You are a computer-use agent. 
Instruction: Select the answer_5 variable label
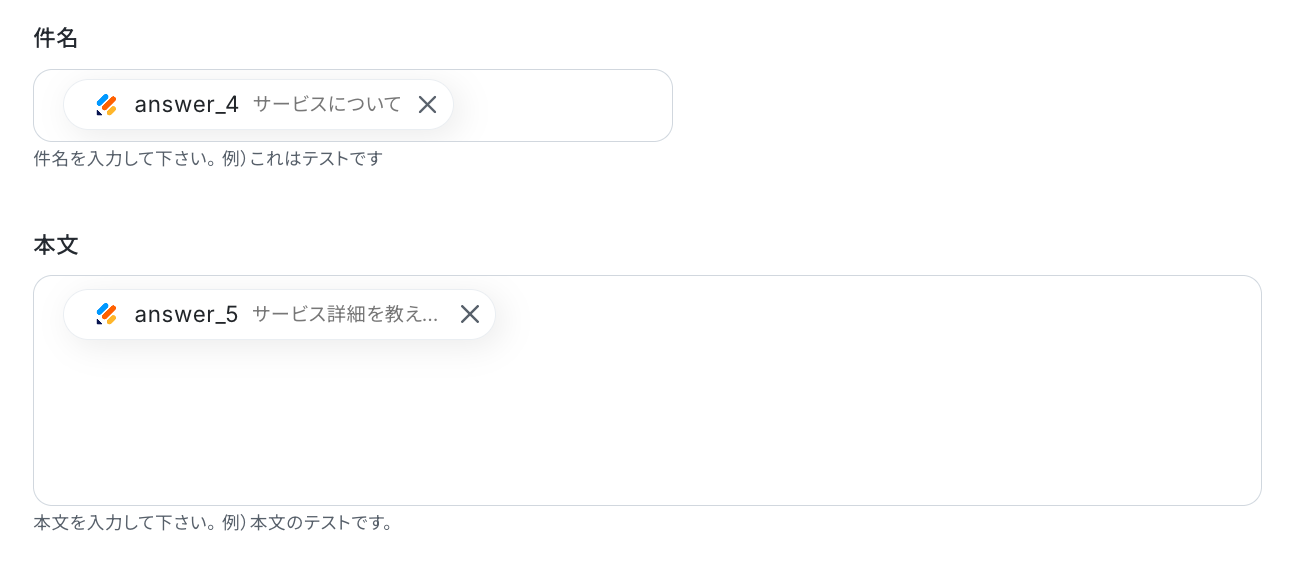pyautogui.click(x=186, y=314)
